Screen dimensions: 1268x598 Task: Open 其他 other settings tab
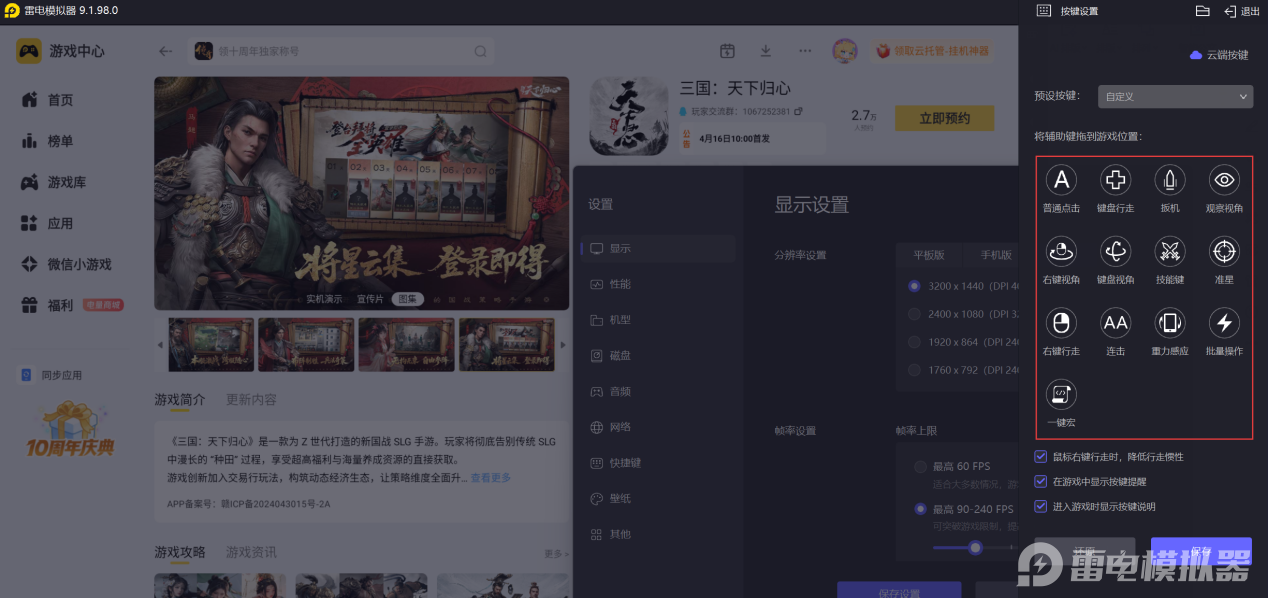[x=658, y=534]
